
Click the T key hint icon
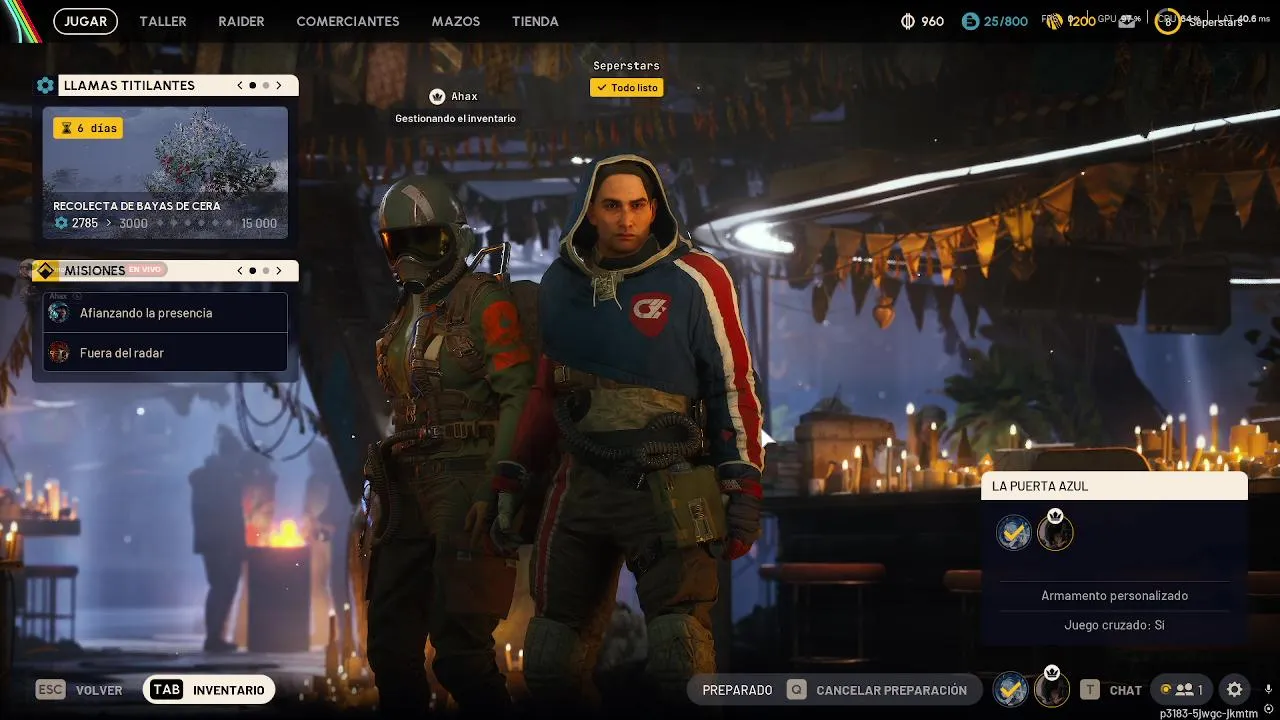click(1090, 690)
